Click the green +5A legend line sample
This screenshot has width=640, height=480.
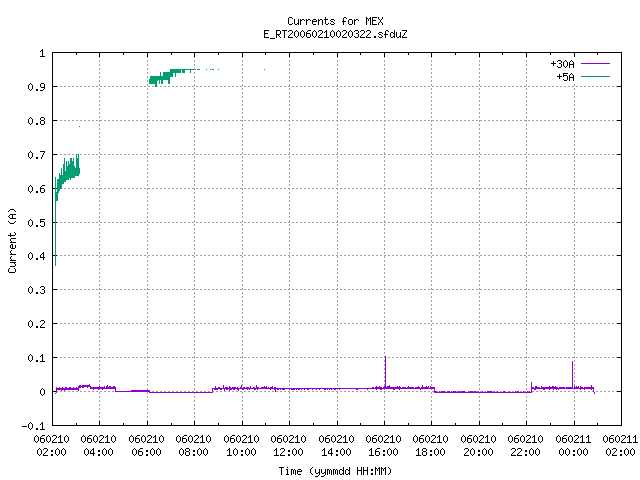[x=596, y=76]
